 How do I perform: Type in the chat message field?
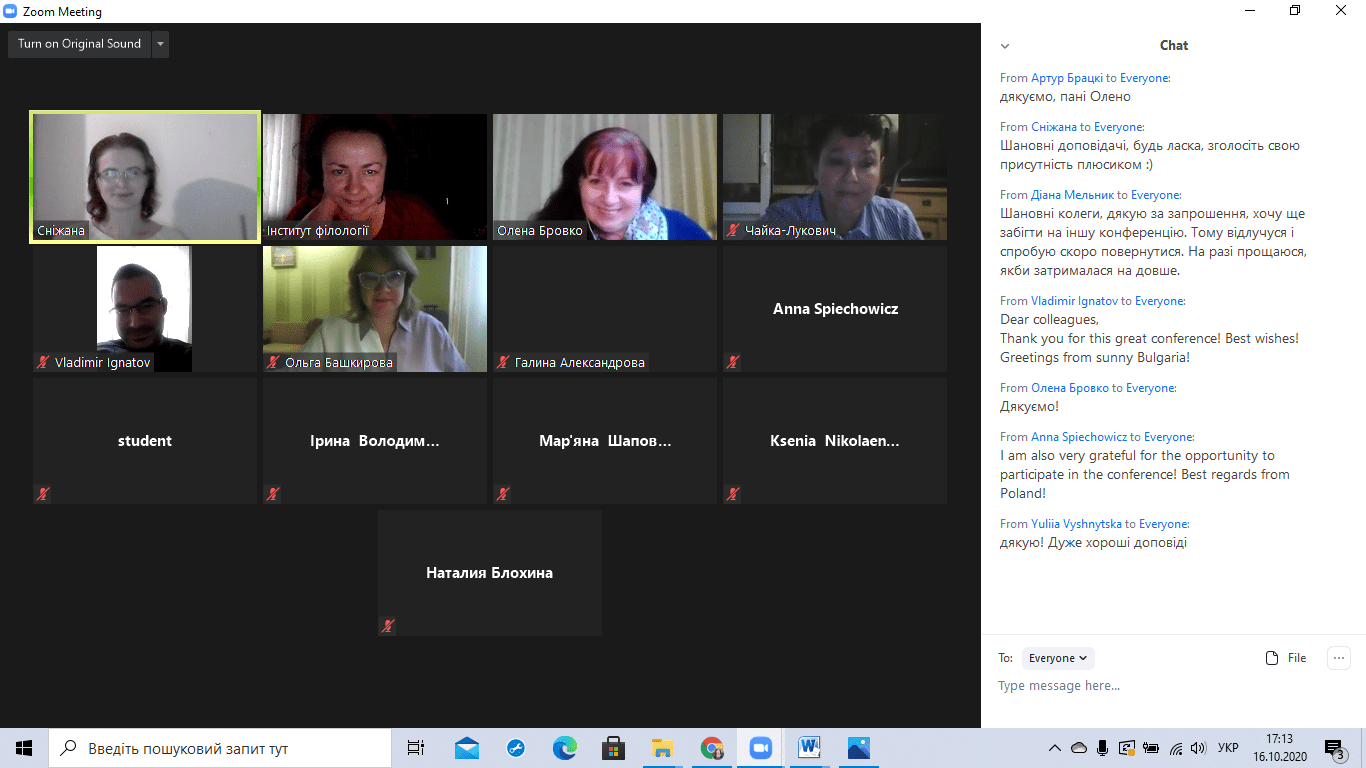(x=1150, y=686)
